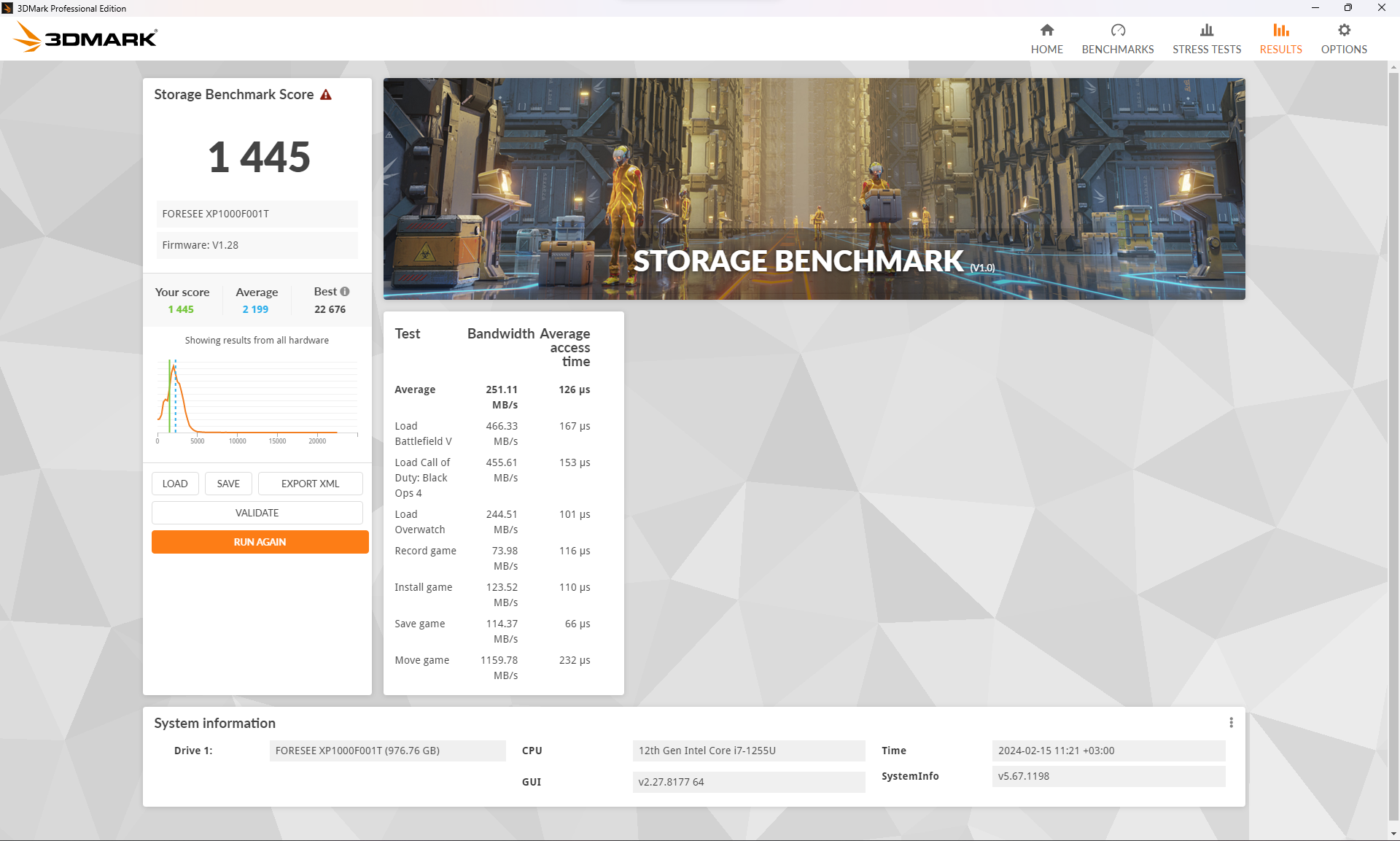Click the Average score 2 199
The width and height of the screenshot is (1400, 841).
tap(255, 309)
